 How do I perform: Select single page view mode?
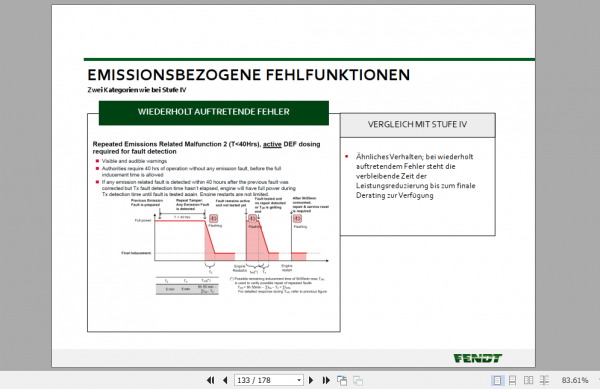497,380
